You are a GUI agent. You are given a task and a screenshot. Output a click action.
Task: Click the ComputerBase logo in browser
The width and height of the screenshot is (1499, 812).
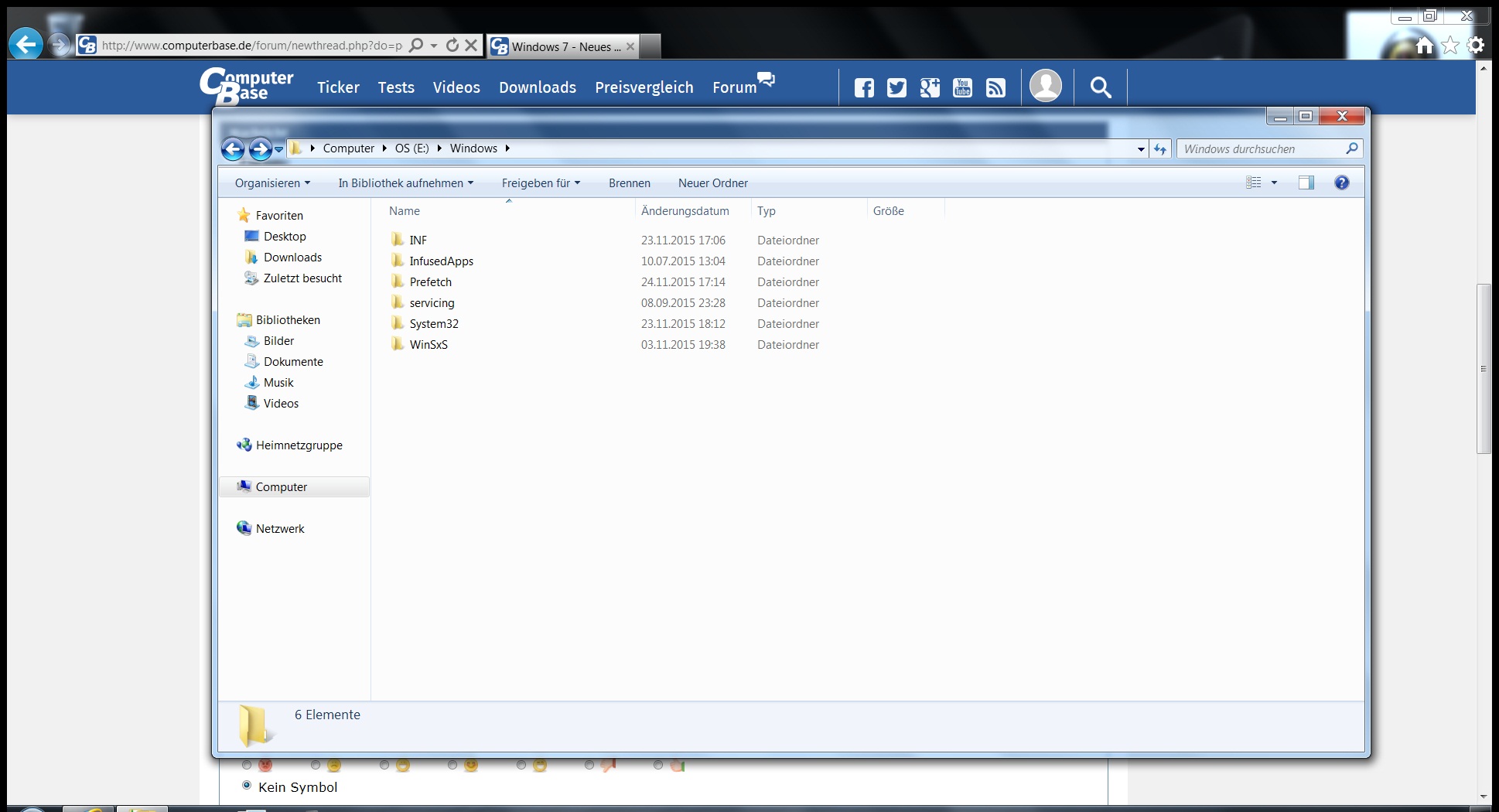pyautogui.click(x=246, y=86)
